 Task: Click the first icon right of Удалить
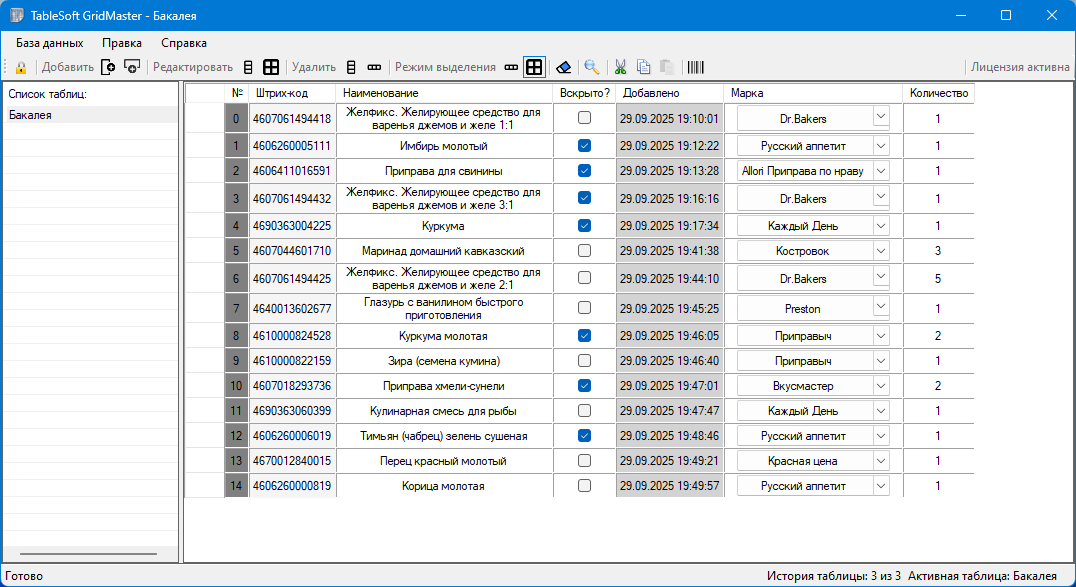(x=351, y=68)
